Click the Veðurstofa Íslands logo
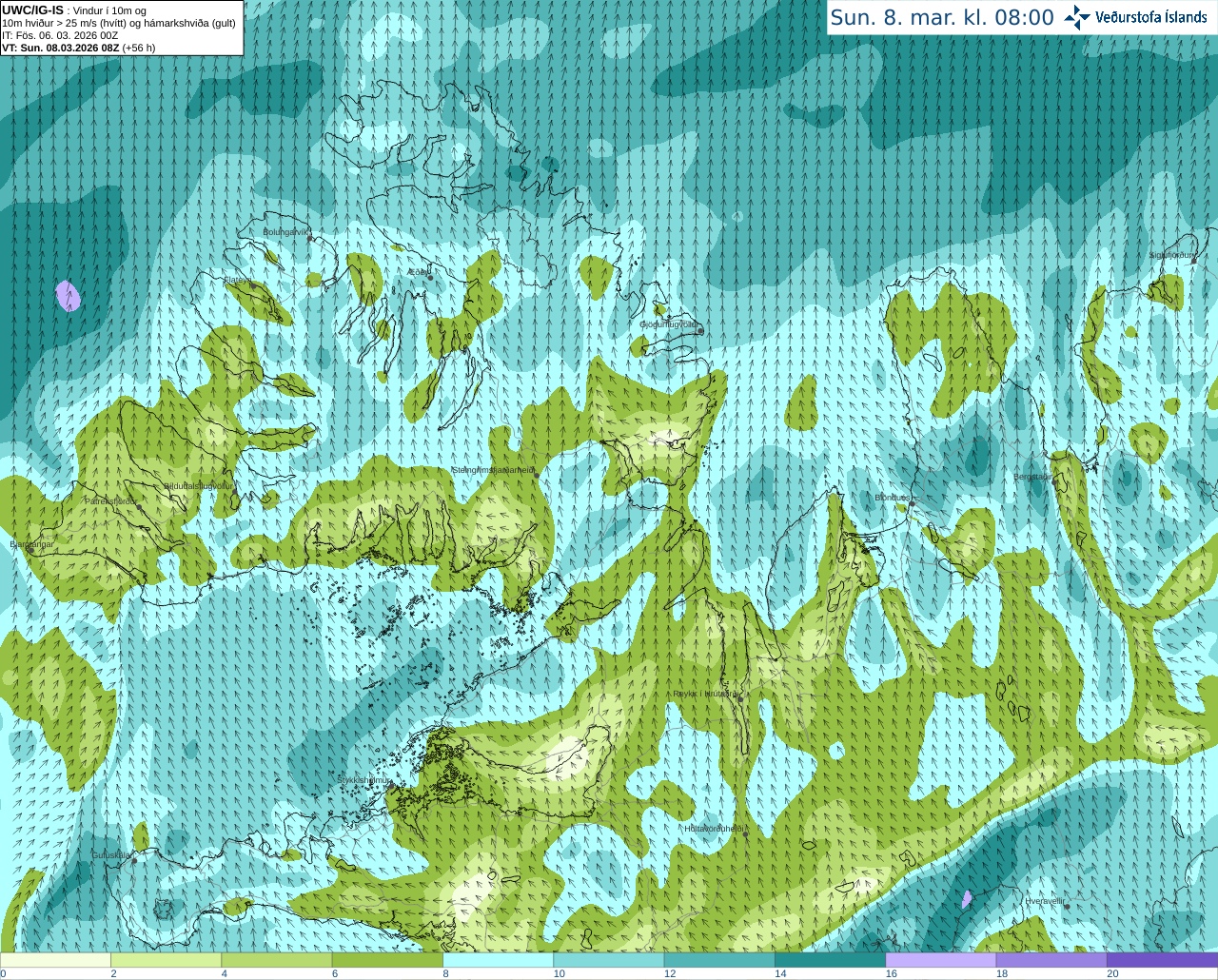Image resolution: width=1218 pixels, height=980 pixels. click(1135, 17)
